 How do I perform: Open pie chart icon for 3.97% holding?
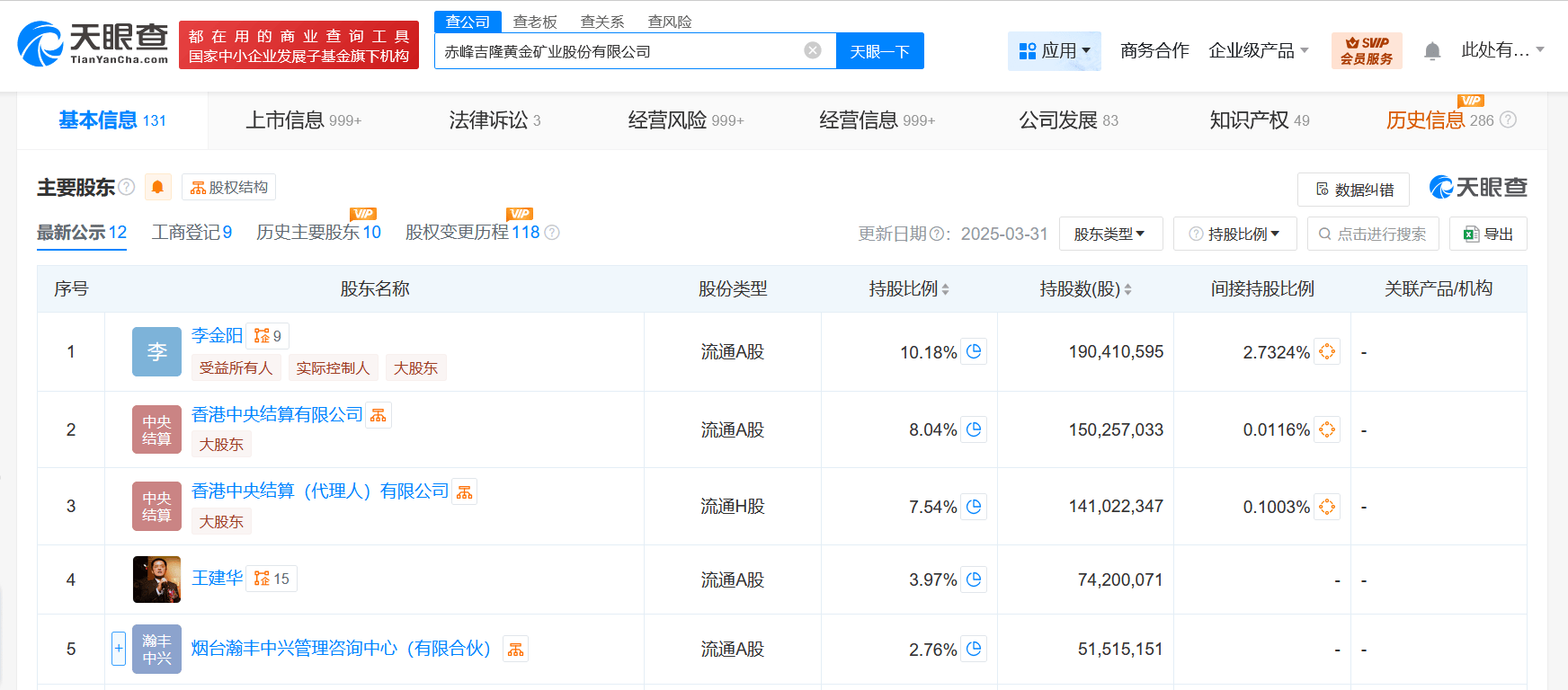(x=974, y=579)
